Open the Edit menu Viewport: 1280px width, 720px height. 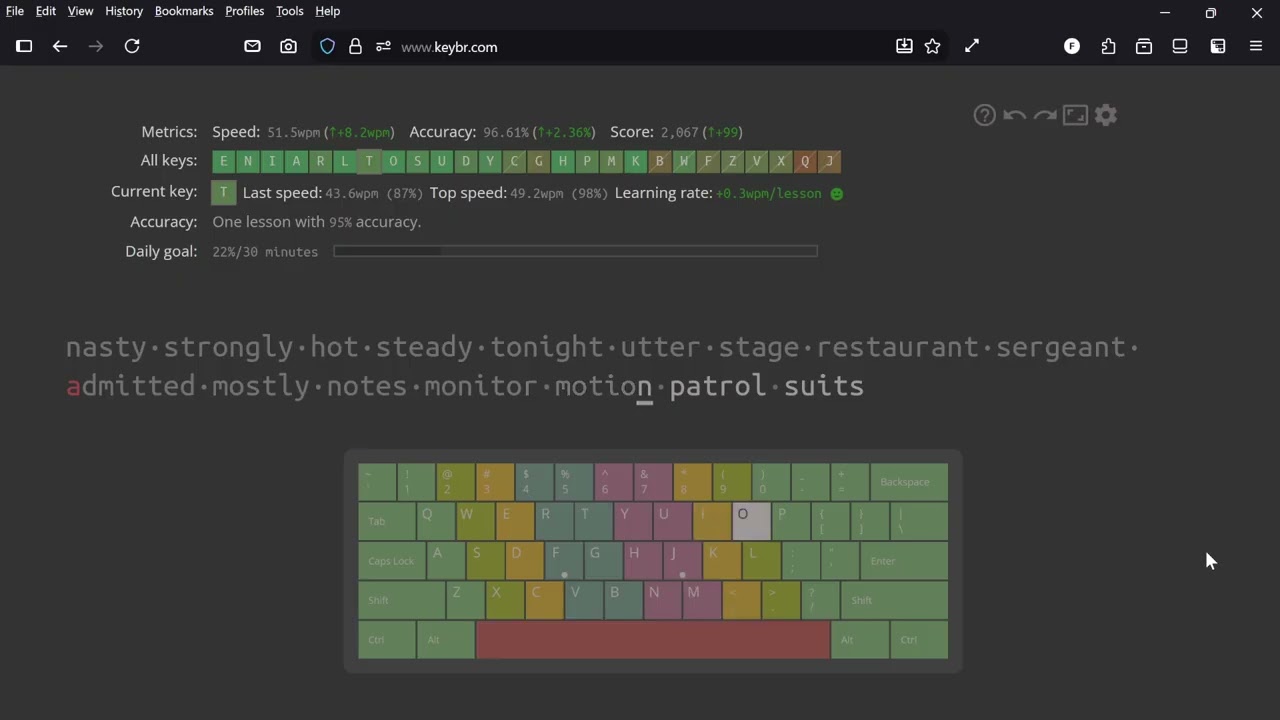point(46,11)
